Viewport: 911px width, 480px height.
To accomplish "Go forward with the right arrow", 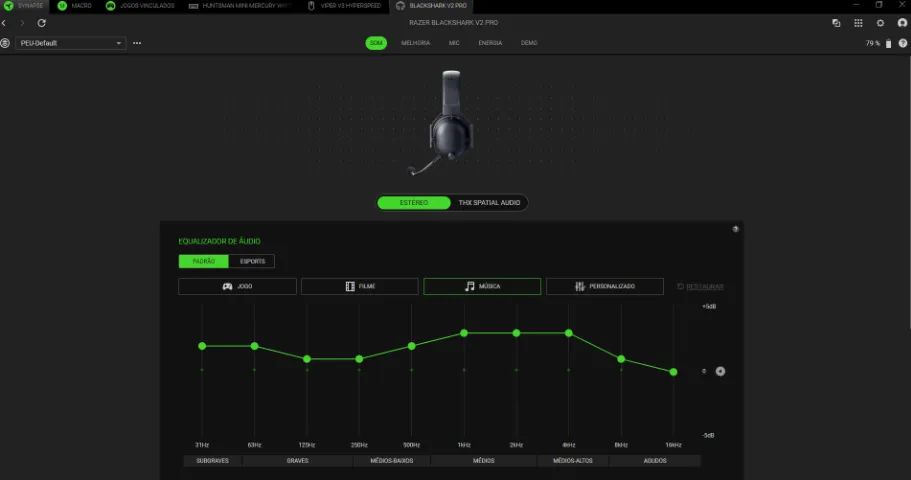I will point(22,23).
